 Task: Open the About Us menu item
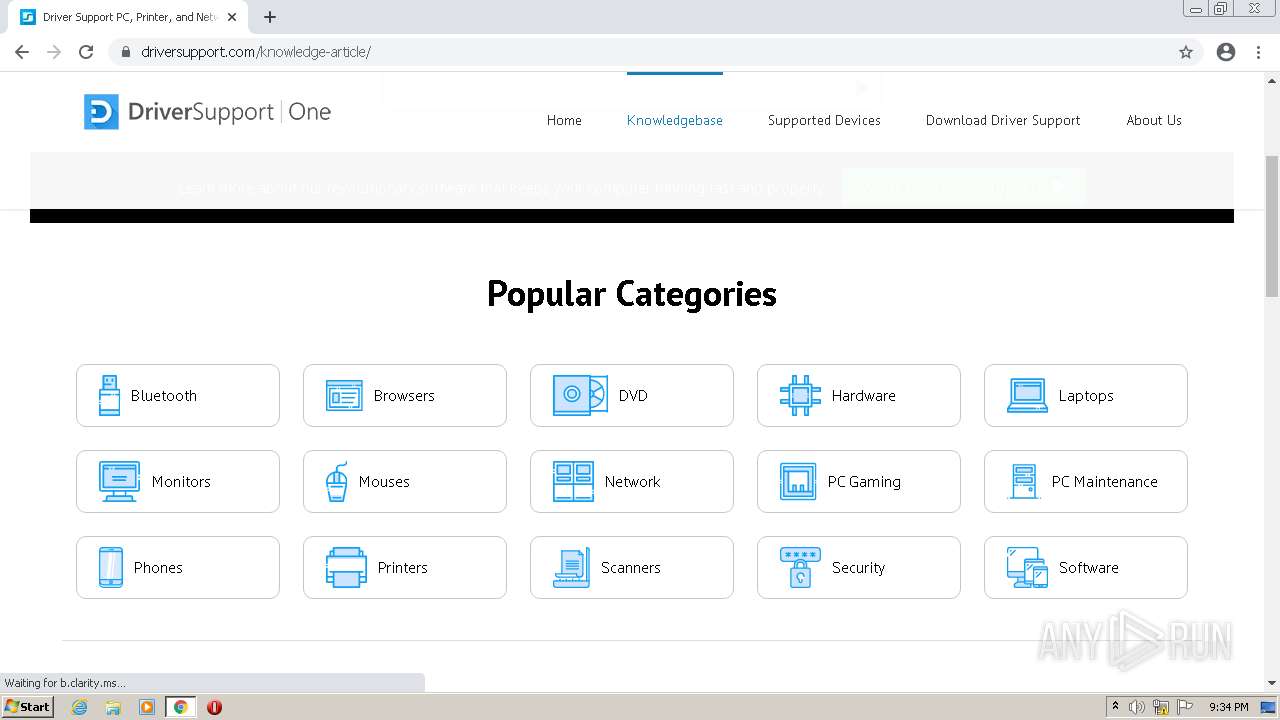coord(1154,120)
